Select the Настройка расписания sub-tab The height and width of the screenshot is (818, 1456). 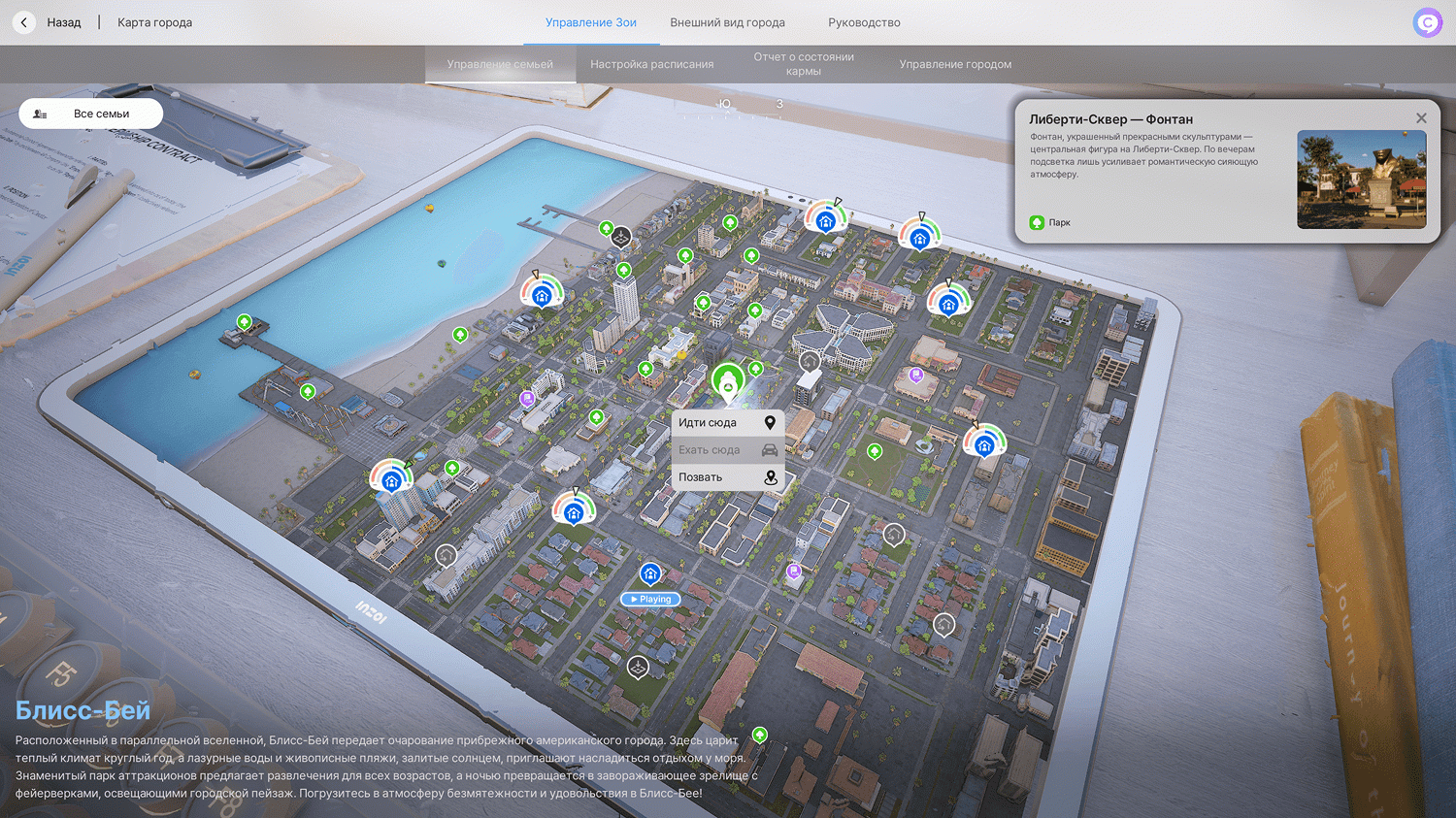[x=651, y=64]
